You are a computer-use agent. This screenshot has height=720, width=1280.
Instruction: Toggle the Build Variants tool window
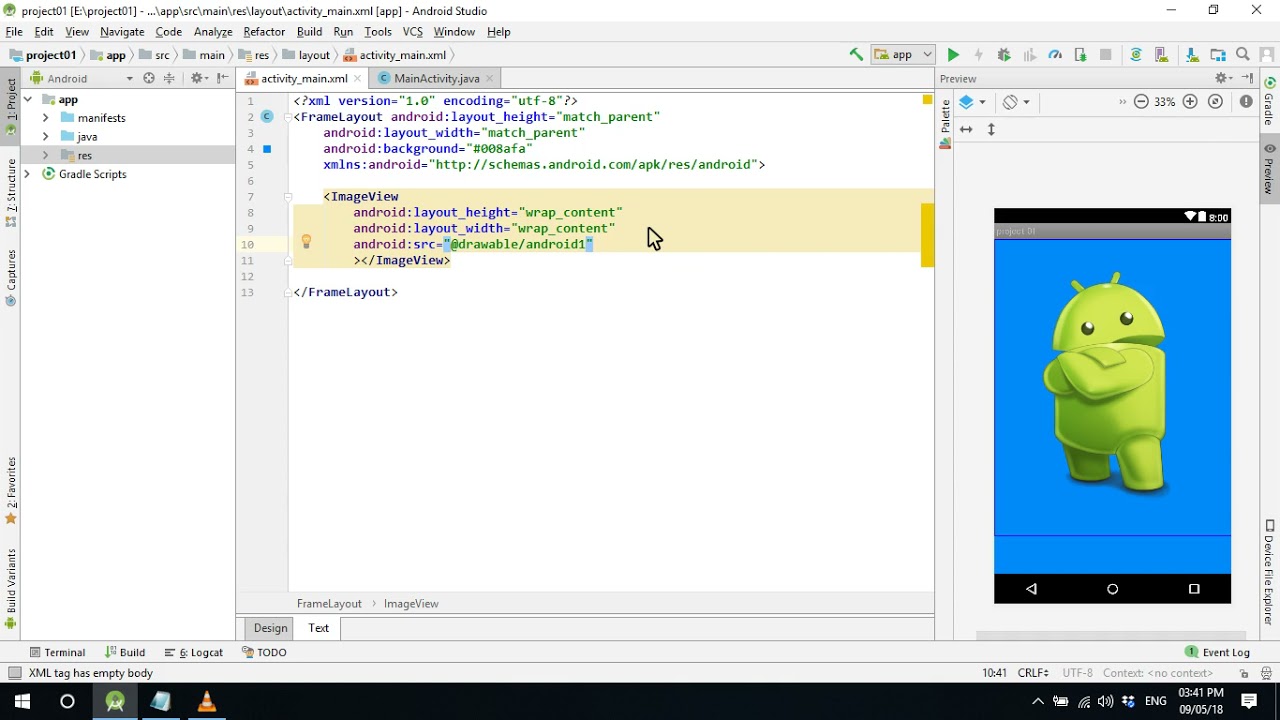(x=11, y=587)
